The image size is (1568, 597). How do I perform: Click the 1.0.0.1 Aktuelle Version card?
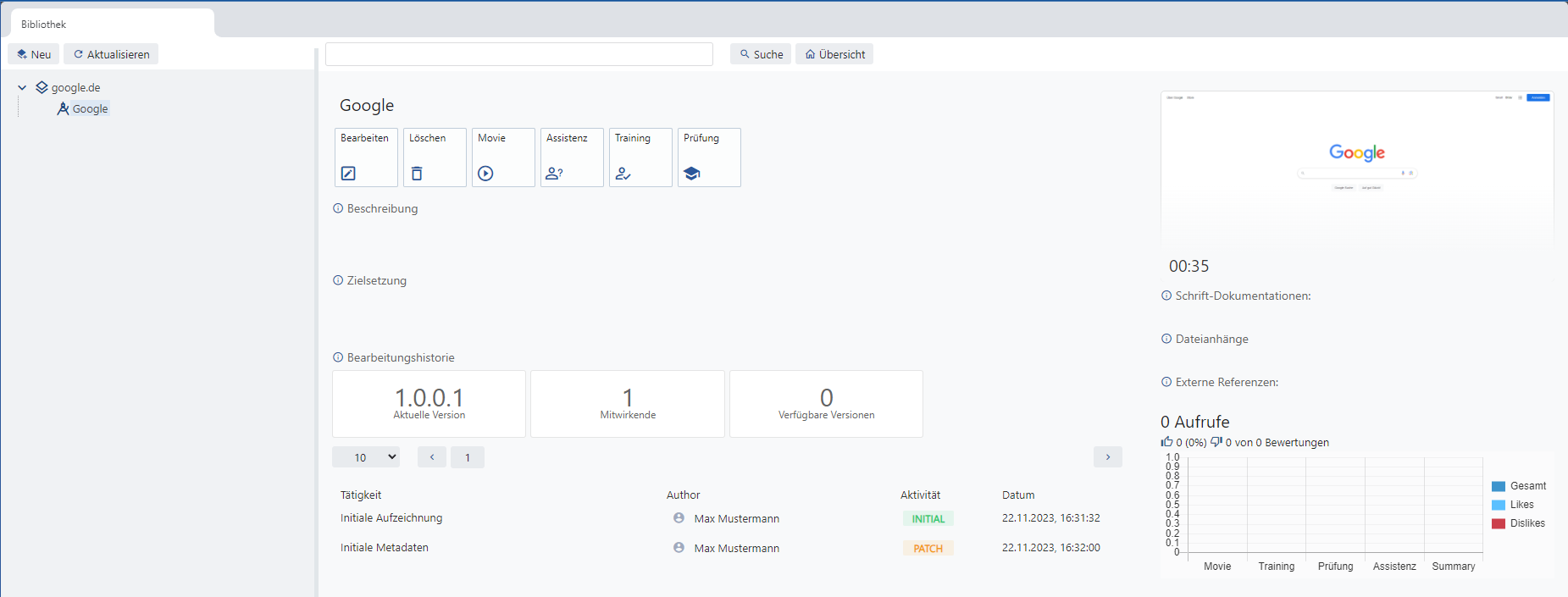click(429, 404)
